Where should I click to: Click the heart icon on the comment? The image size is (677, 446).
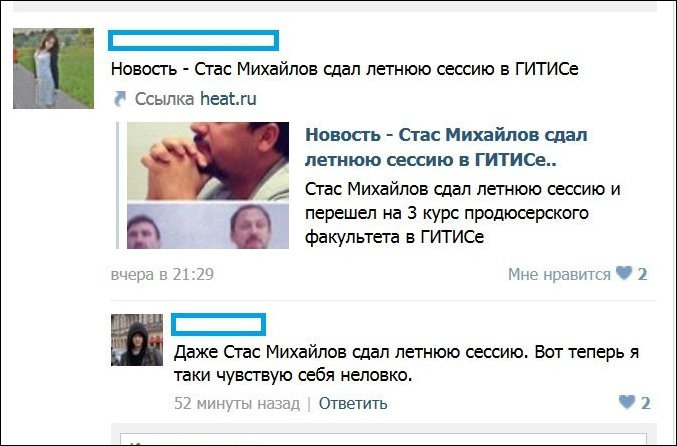click(x=627, y=402)
